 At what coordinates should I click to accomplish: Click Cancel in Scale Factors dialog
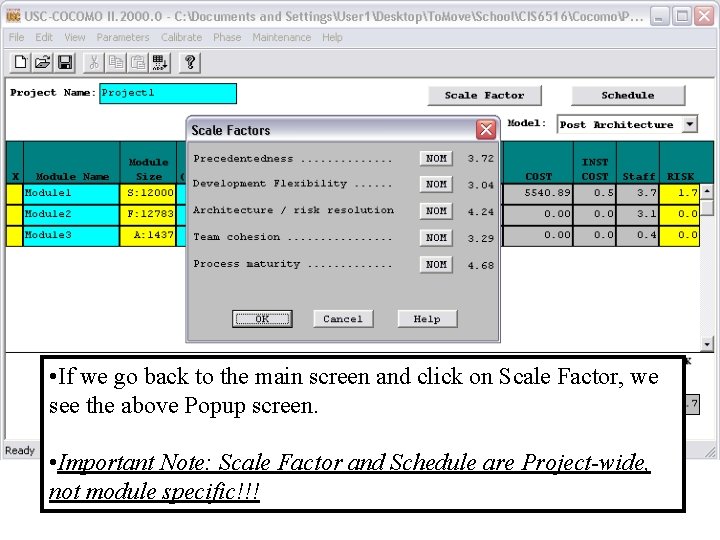pyautogui.click(x=343, y=319)
